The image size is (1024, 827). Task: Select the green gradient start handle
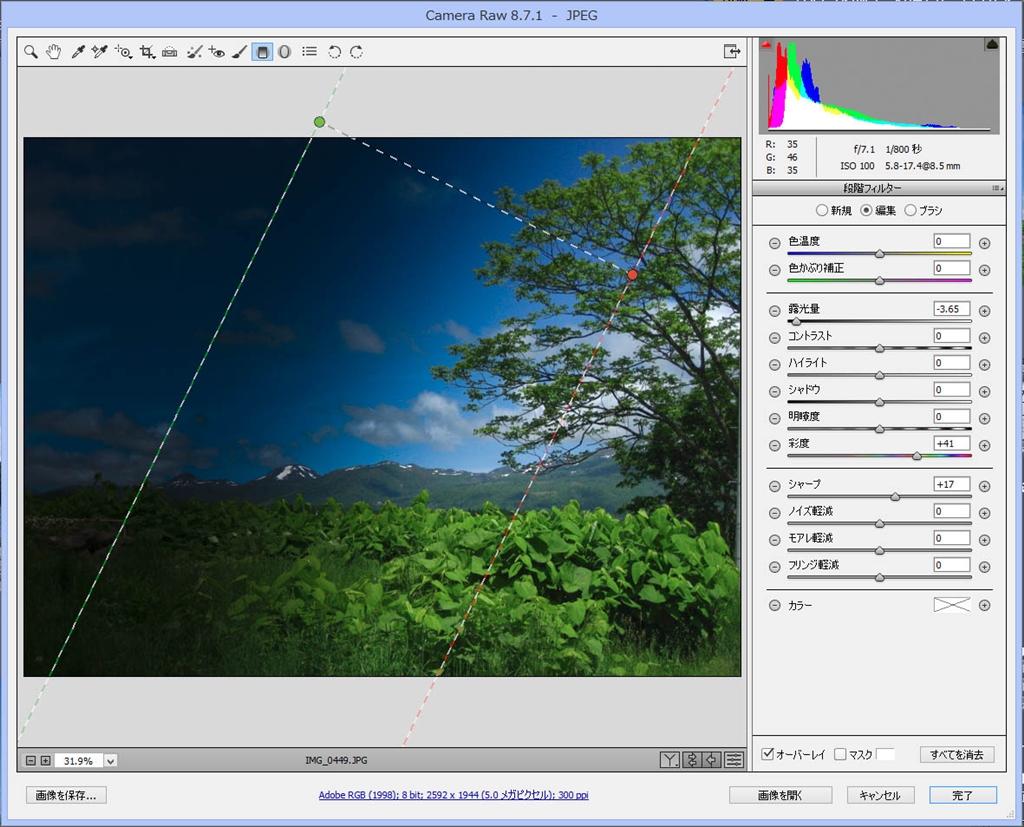click(319, 122)
